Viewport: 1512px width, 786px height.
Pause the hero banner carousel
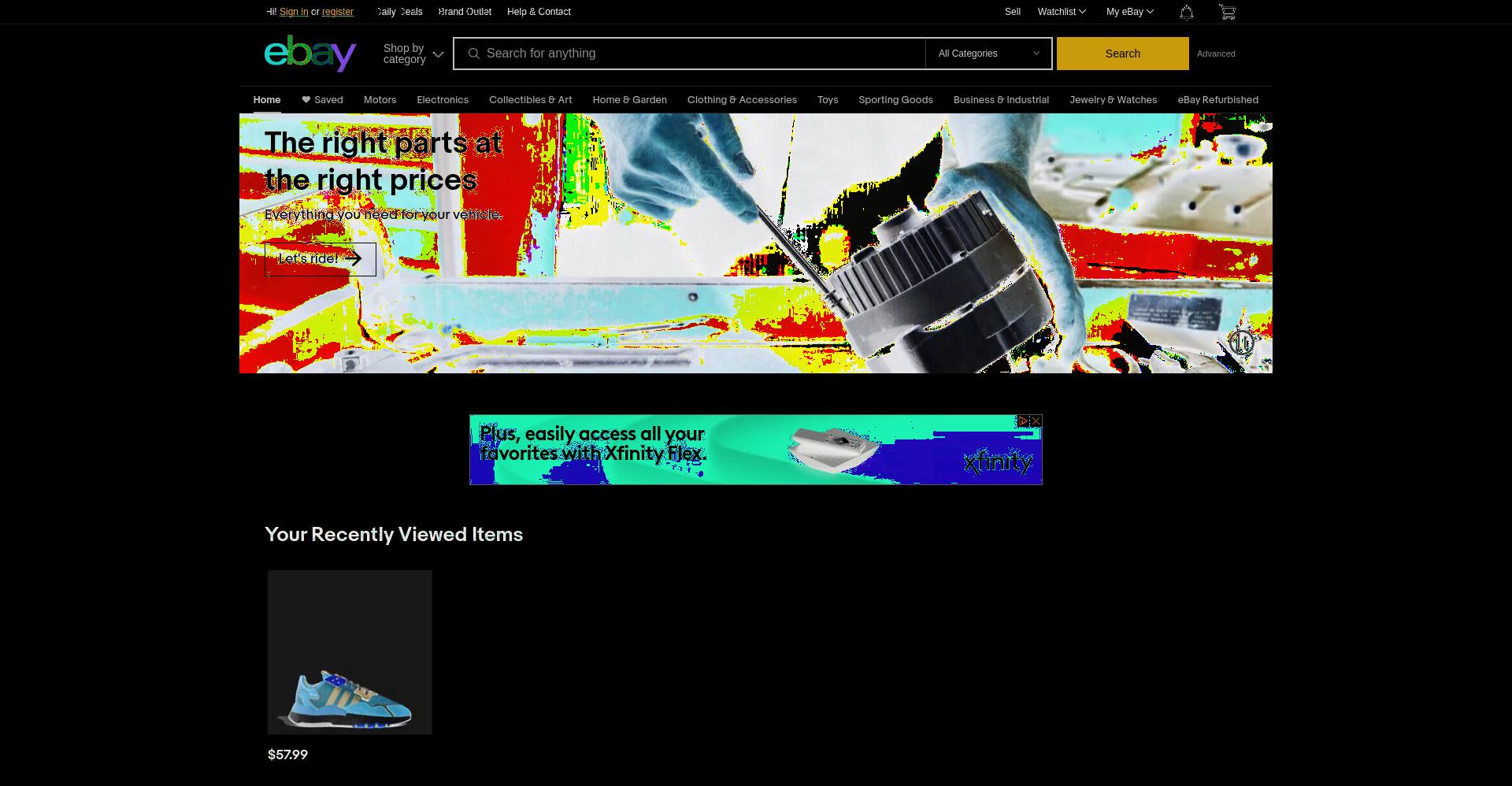point(1242,343)
